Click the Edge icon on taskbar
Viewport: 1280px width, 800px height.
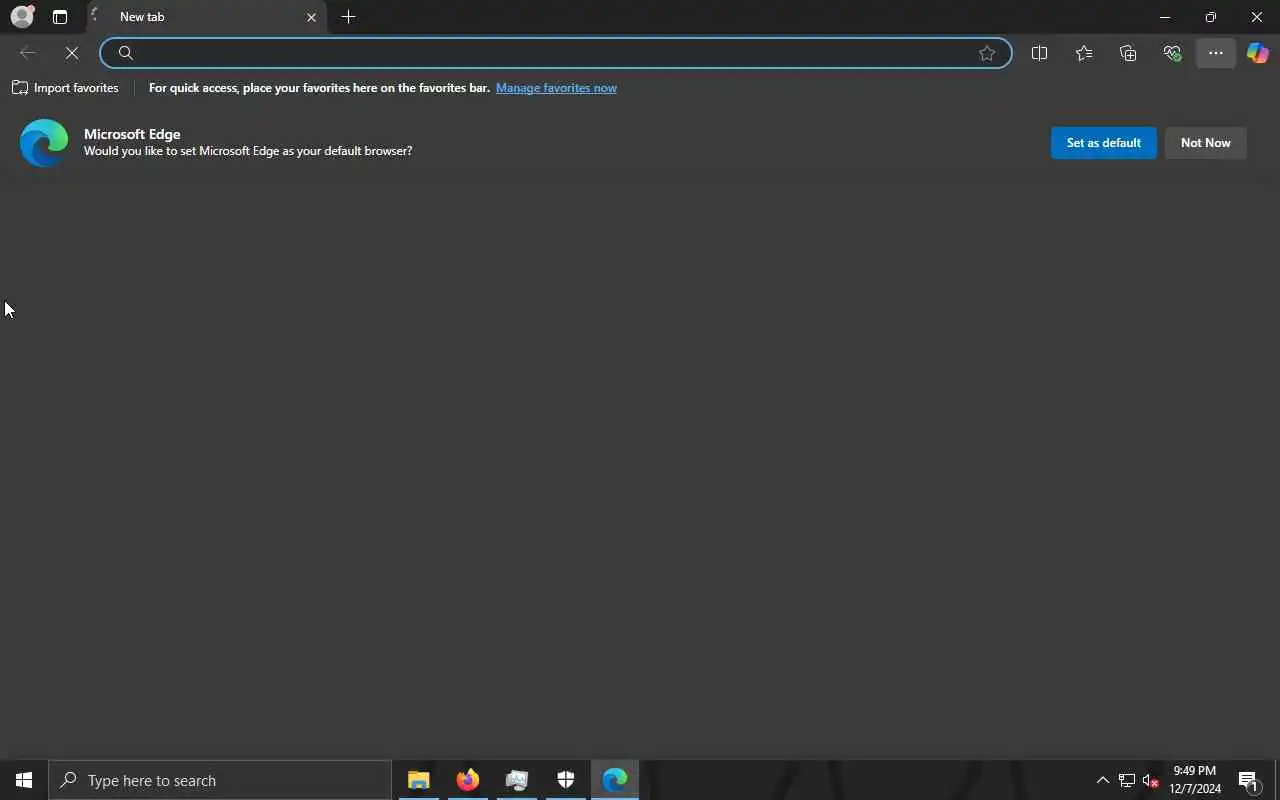click(x=614, y=780)
